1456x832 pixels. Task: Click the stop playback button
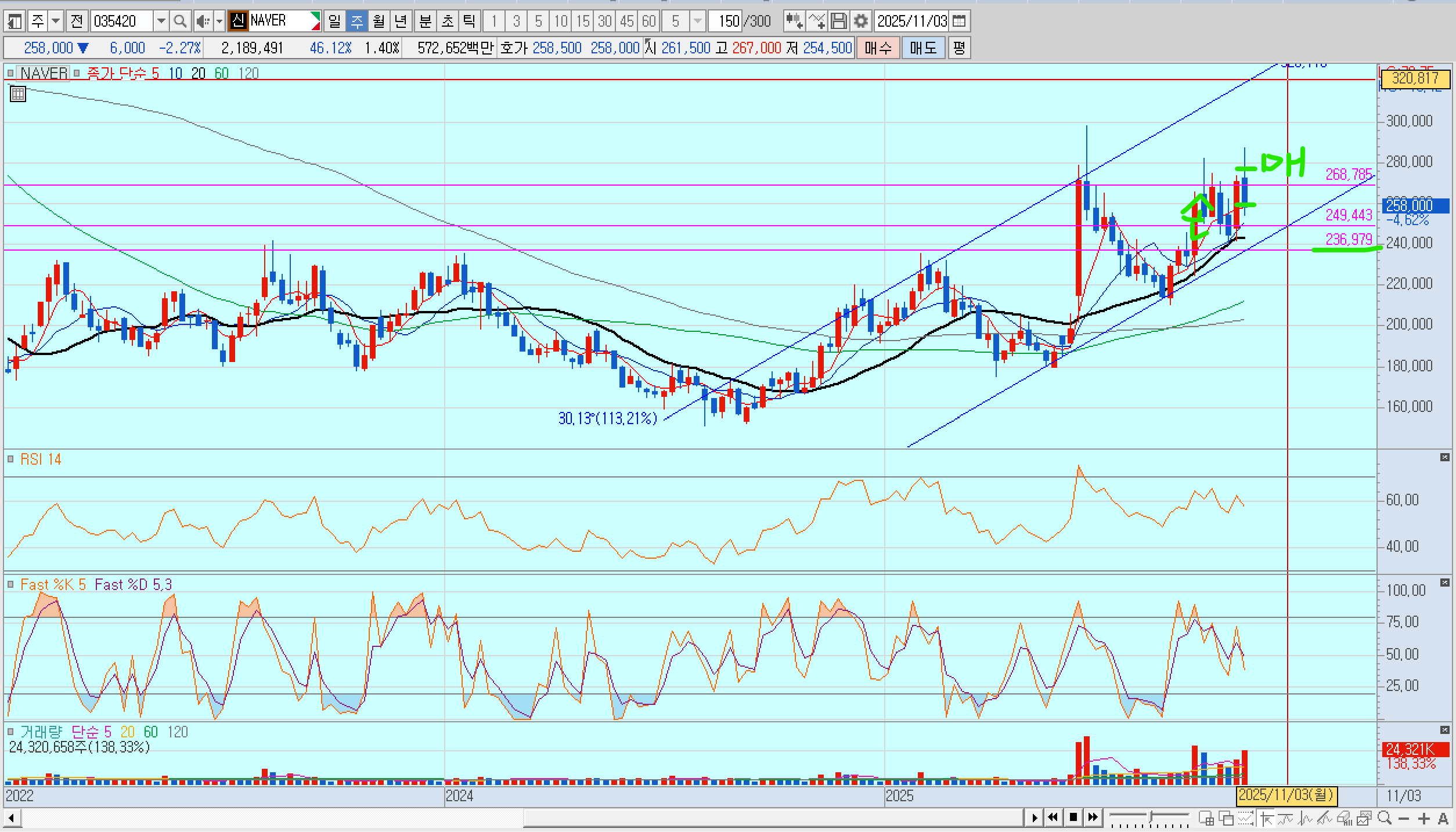coord(1073,817)
